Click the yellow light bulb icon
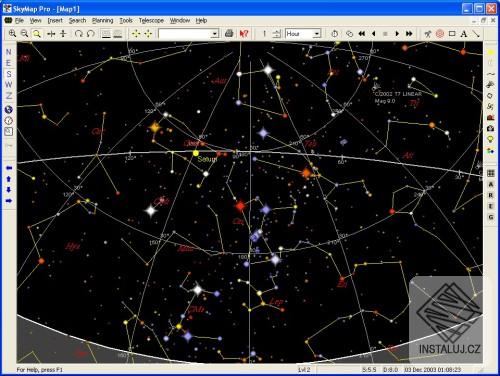This screenshot has height=376, width=500. coord(490,139)
